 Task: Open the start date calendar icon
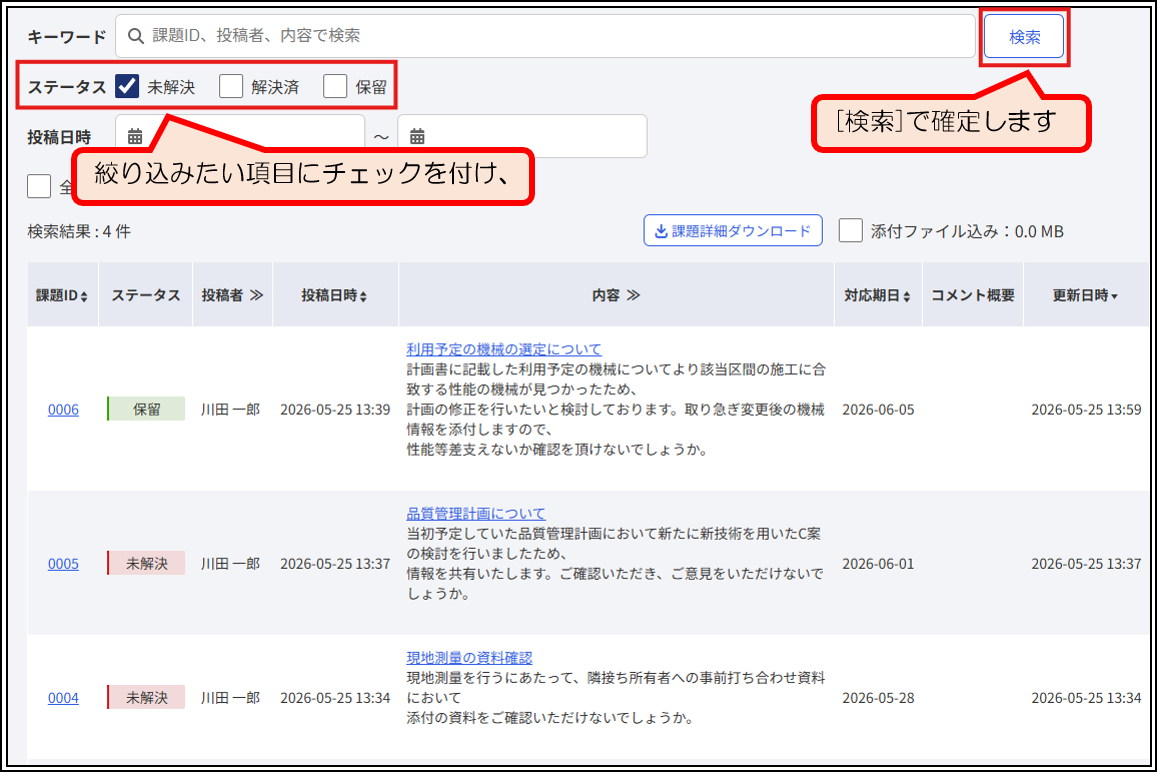(135, 136)
